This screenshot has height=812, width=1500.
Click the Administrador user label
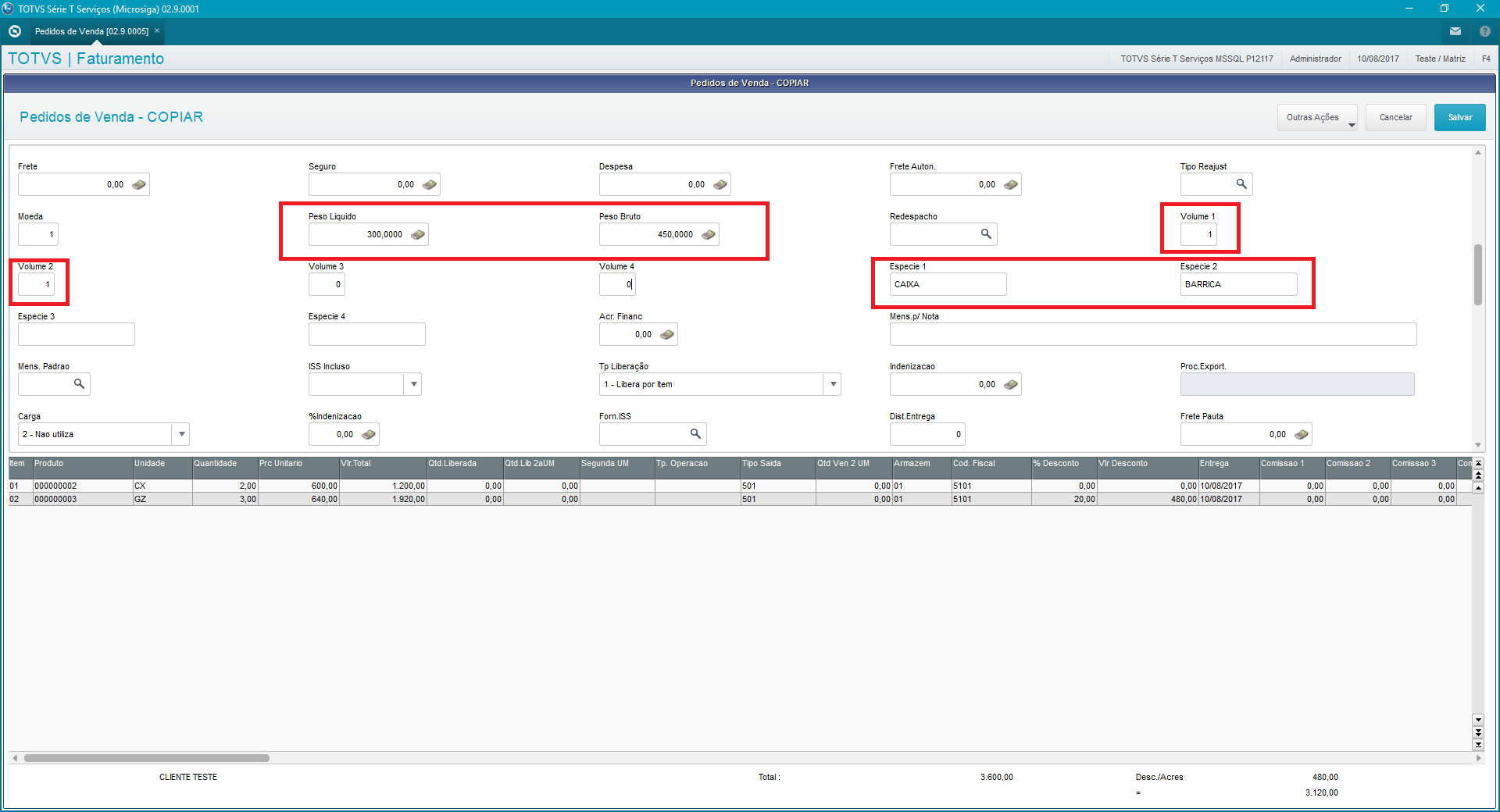(1315, 59)
